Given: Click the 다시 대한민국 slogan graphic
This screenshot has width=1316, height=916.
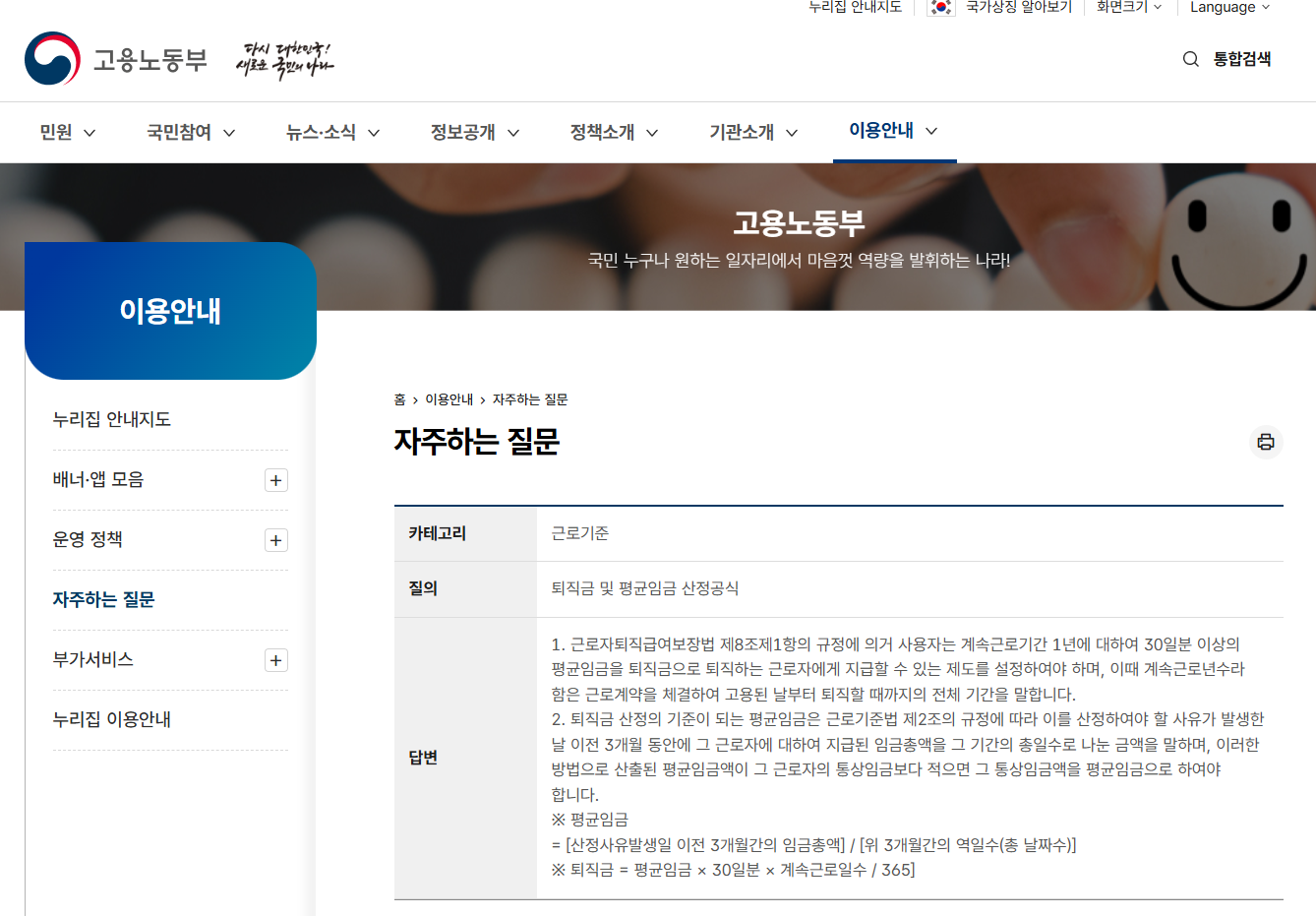Looking at the screenshot, I should (284, 56).
